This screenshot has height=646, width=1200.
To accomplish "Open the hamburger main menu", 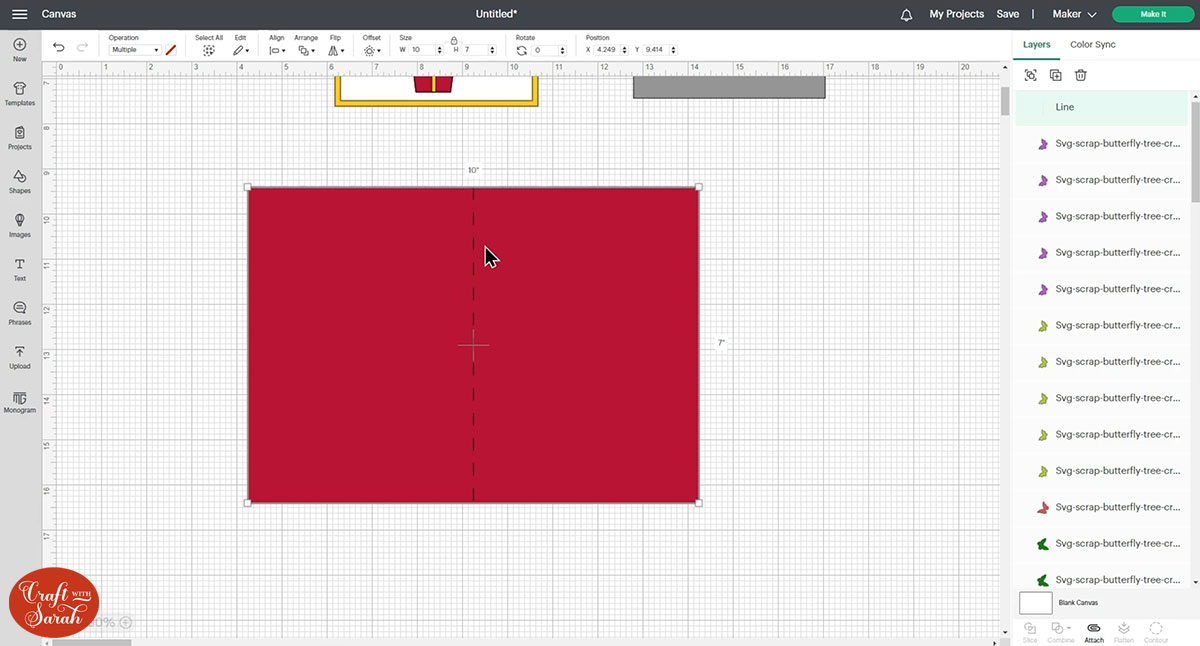I will 19,14.
